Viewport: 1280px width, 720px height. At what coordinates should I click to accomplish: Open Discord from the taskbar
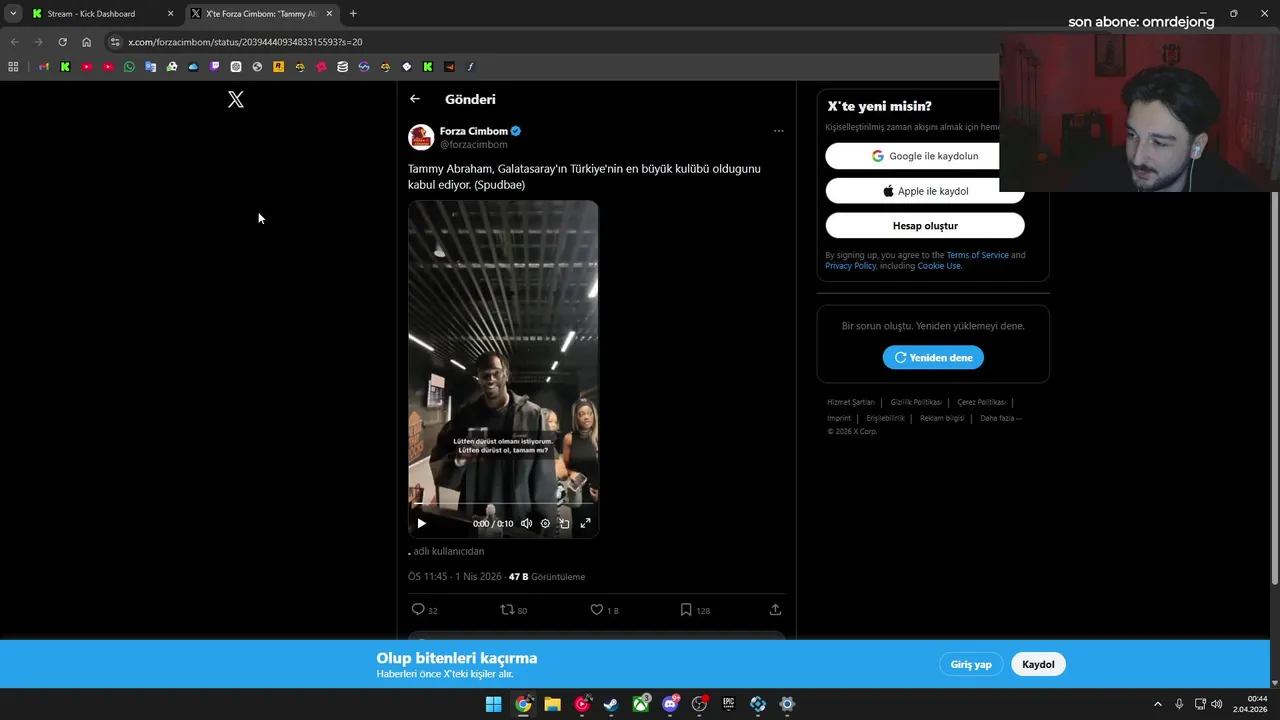pyautogui.click(x=670, y=704)
